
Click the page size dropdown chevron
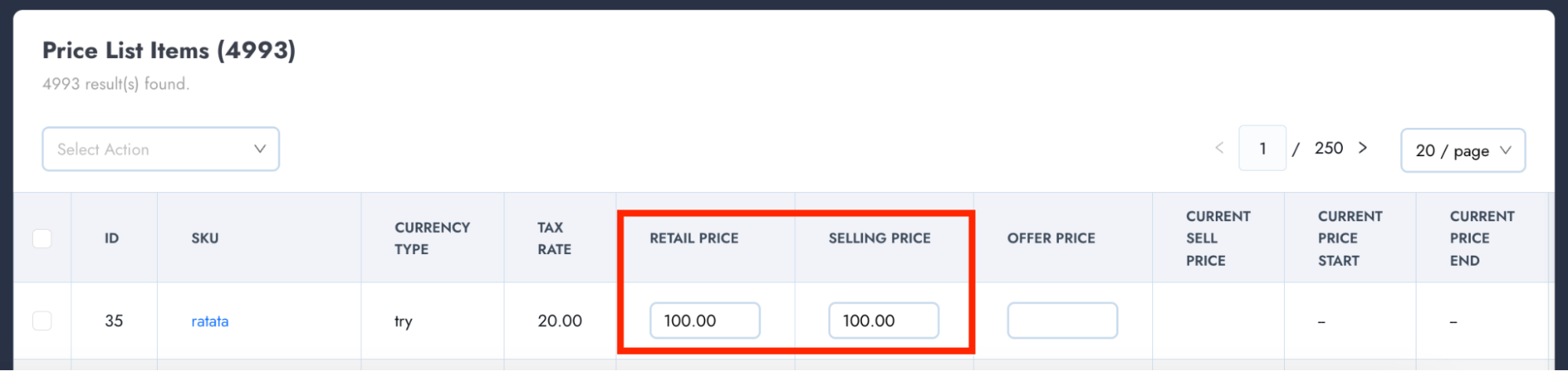pos(1505,151)
